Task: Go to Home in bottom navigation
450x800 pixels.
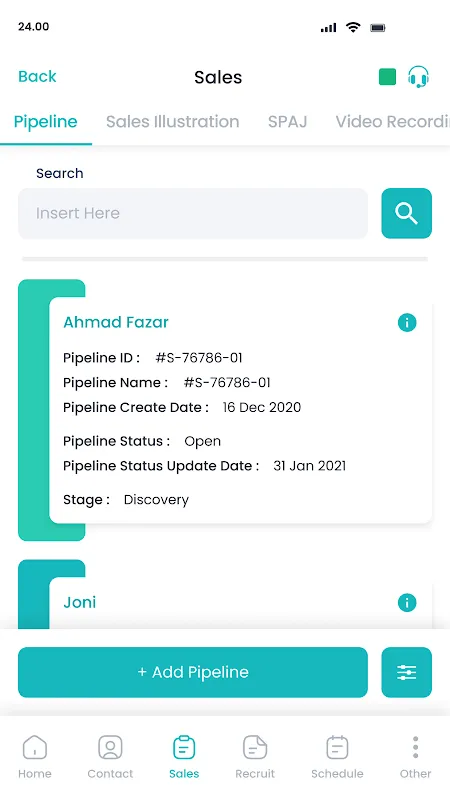Action: pyautogui.click(x=35, y=757)
